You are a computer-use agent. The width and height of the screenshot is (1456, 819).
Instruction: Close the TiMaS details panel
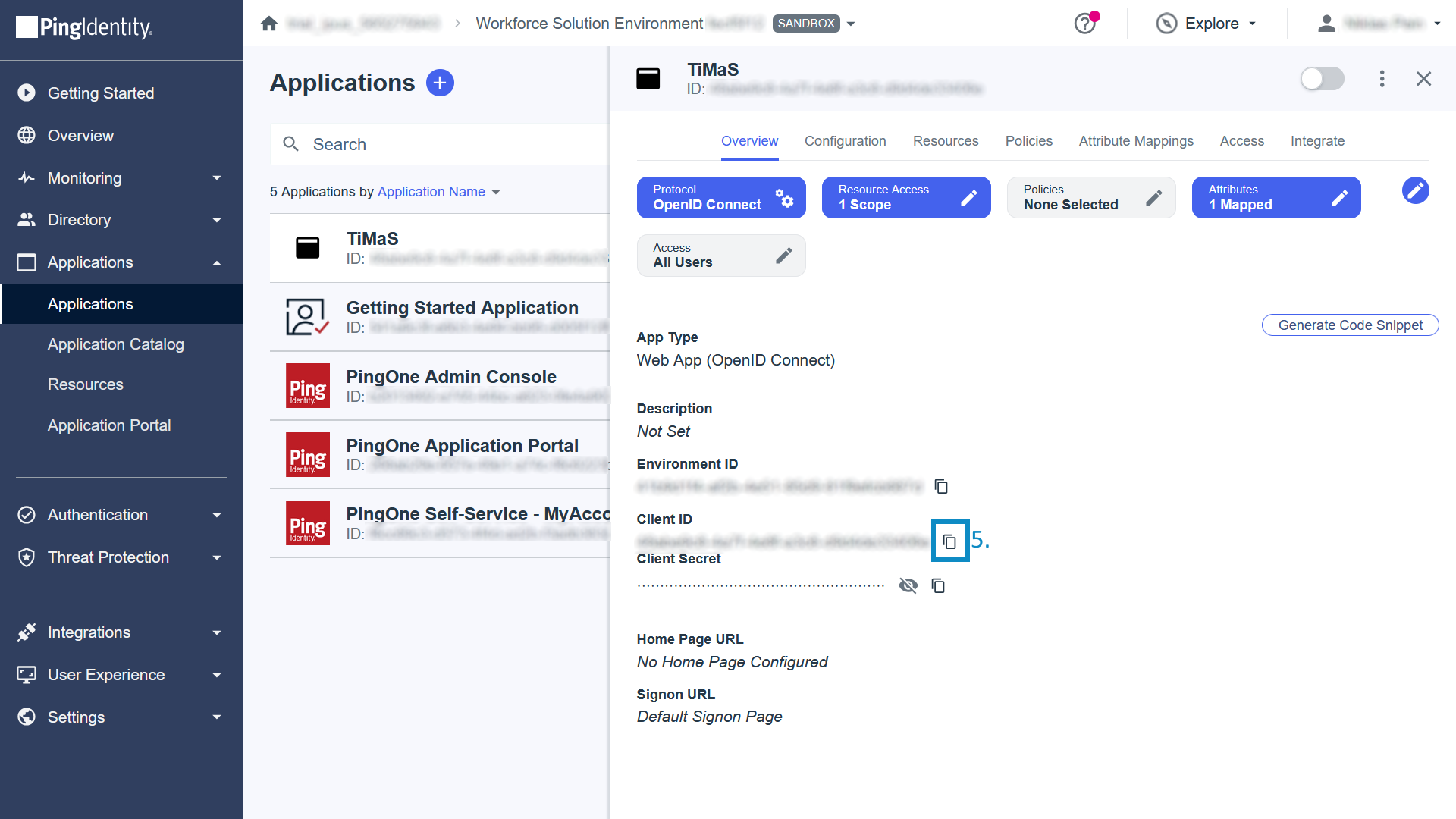[1423, 79]
